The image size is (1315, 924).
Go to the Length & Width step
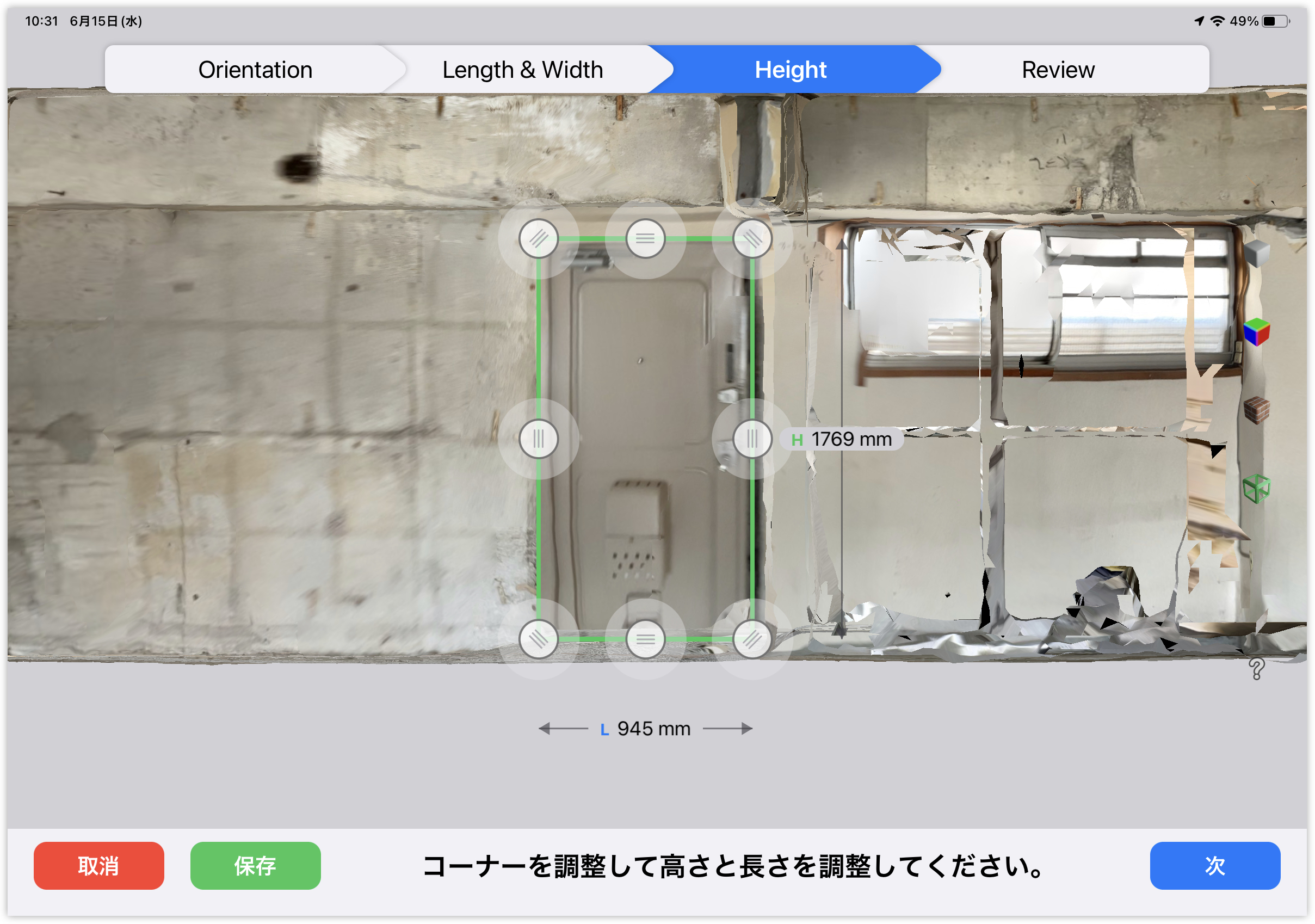(x=523, y=70)
